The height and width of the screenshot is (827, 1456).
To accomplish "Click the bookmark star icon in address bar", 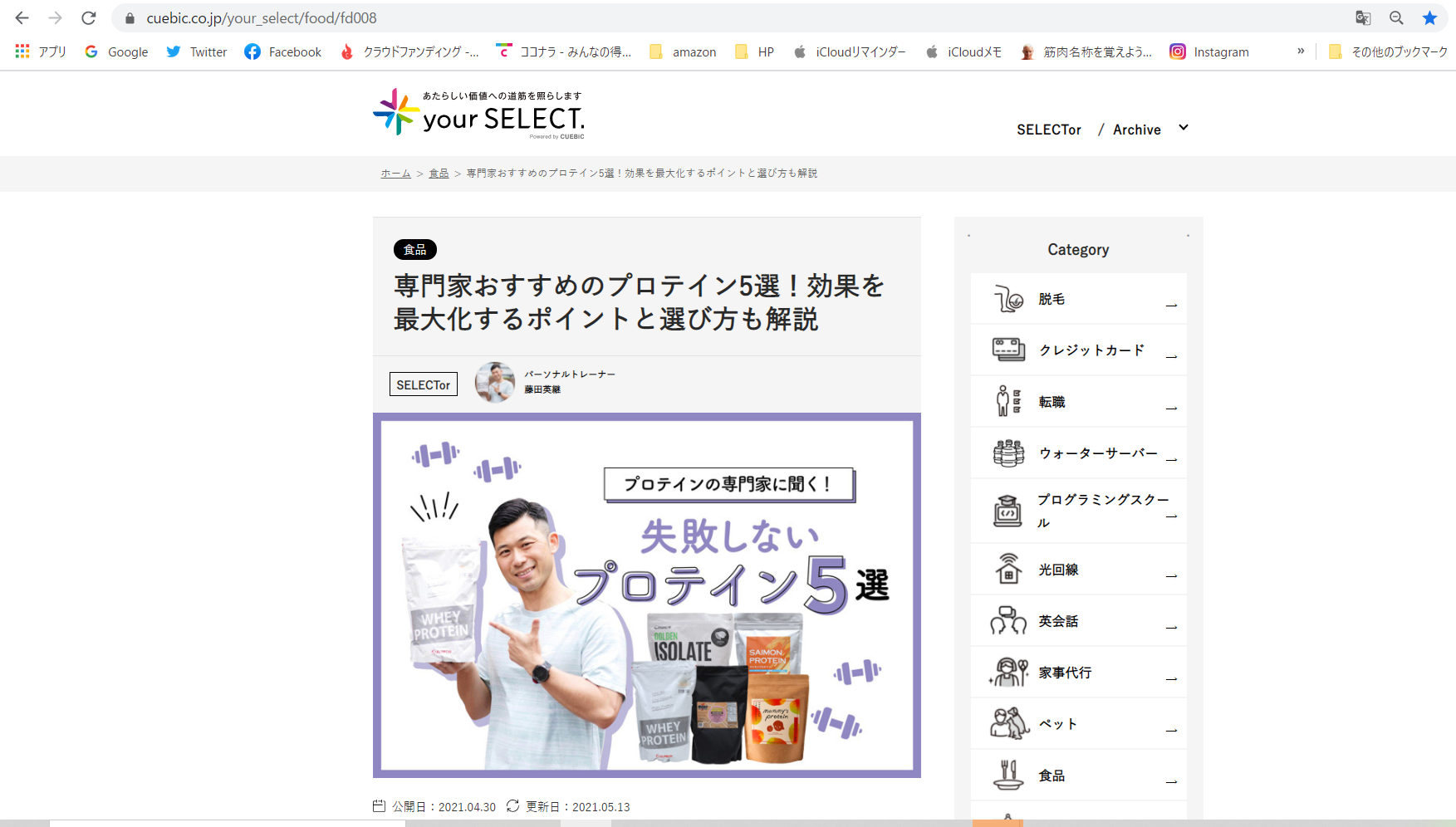I will coord(1429,17).
